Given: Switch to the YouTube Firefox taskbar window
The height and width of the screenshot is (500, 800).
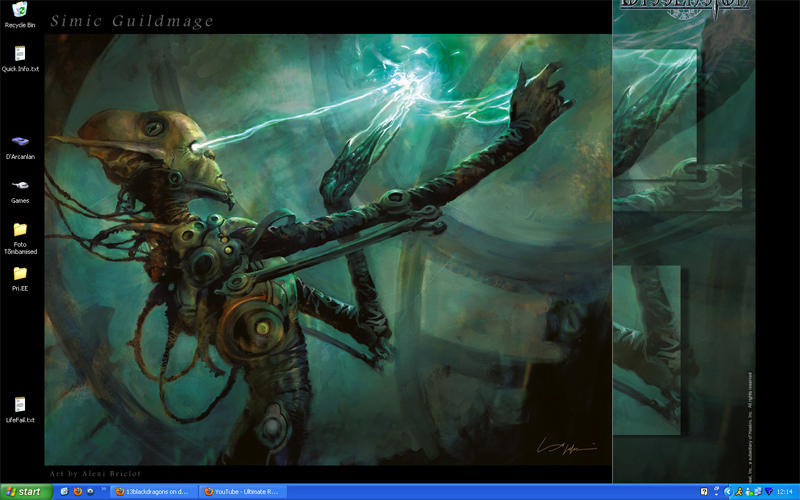Looking at the screenshot, I should point(242,492).
